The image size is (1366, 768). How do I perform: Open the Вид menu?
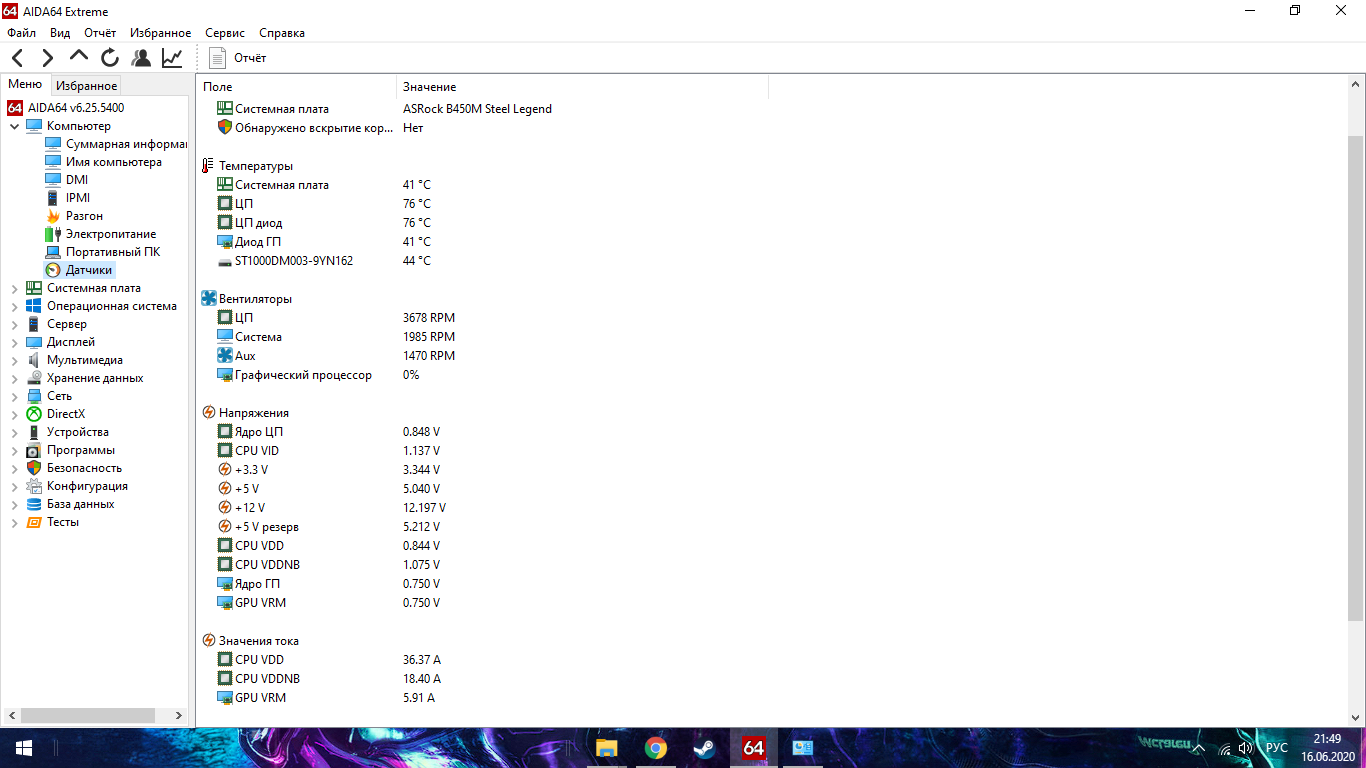pos(60,33)
